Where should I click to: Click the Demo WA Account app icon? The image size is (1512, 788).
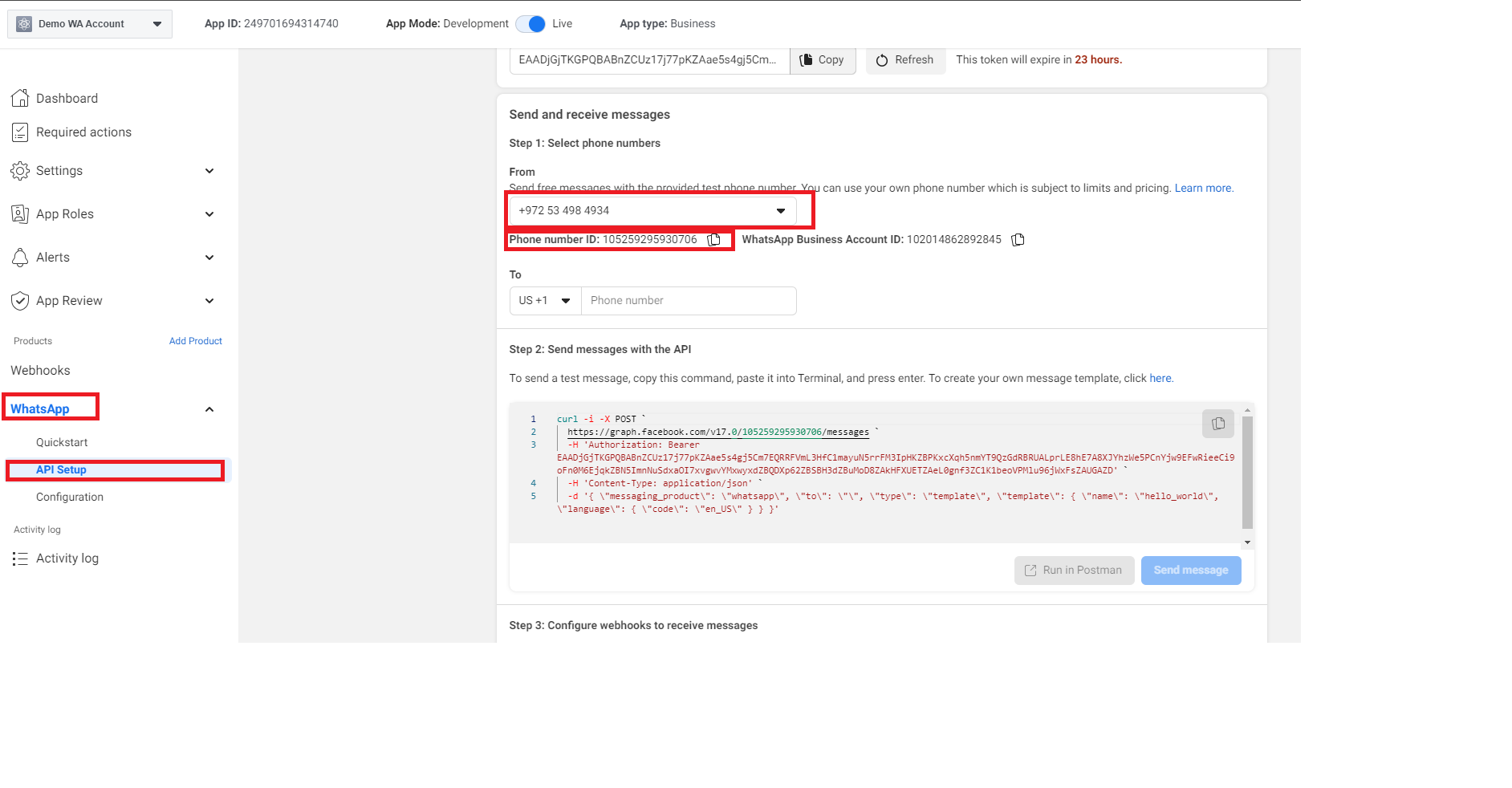tap(24, 24)
